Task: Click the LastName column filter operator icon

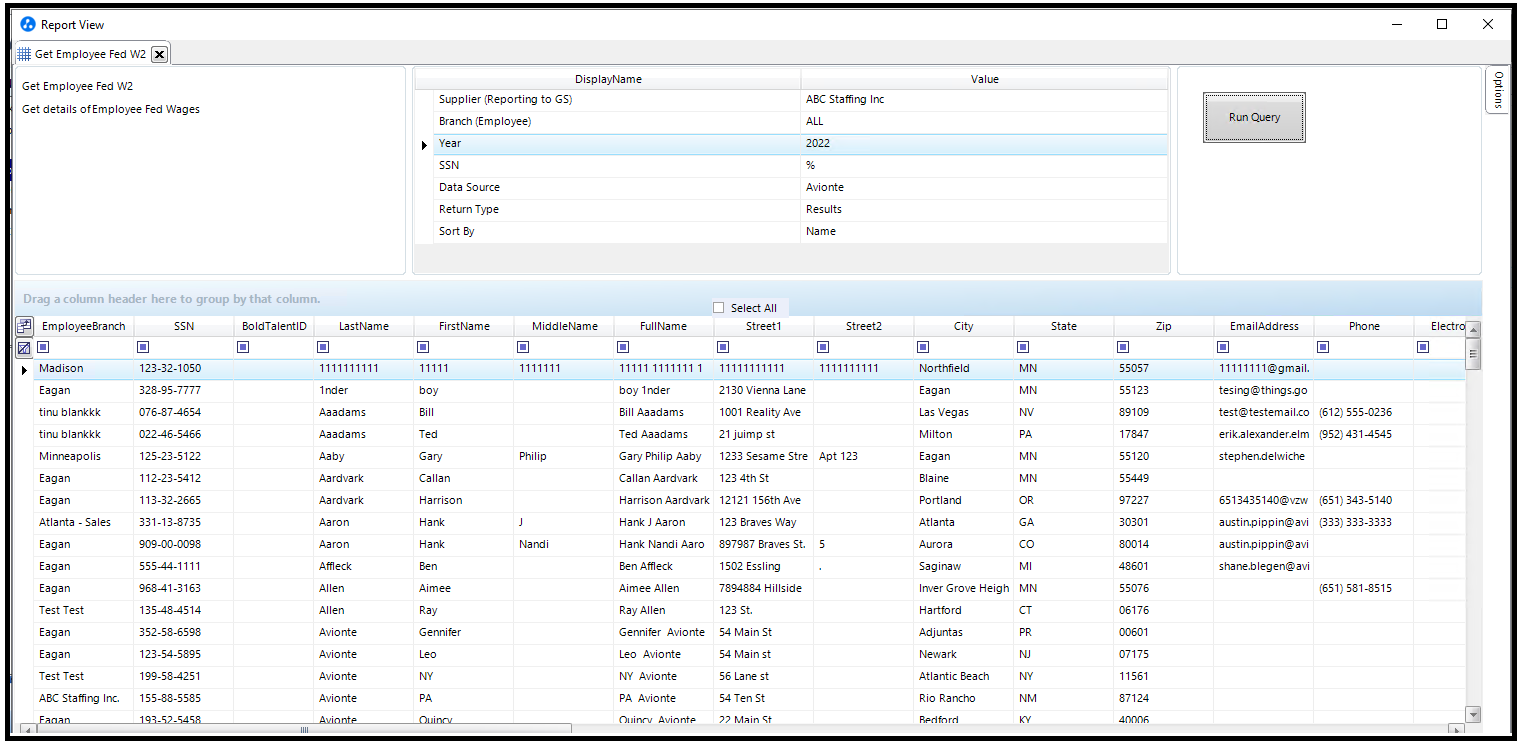Action: tap(323, 348)
